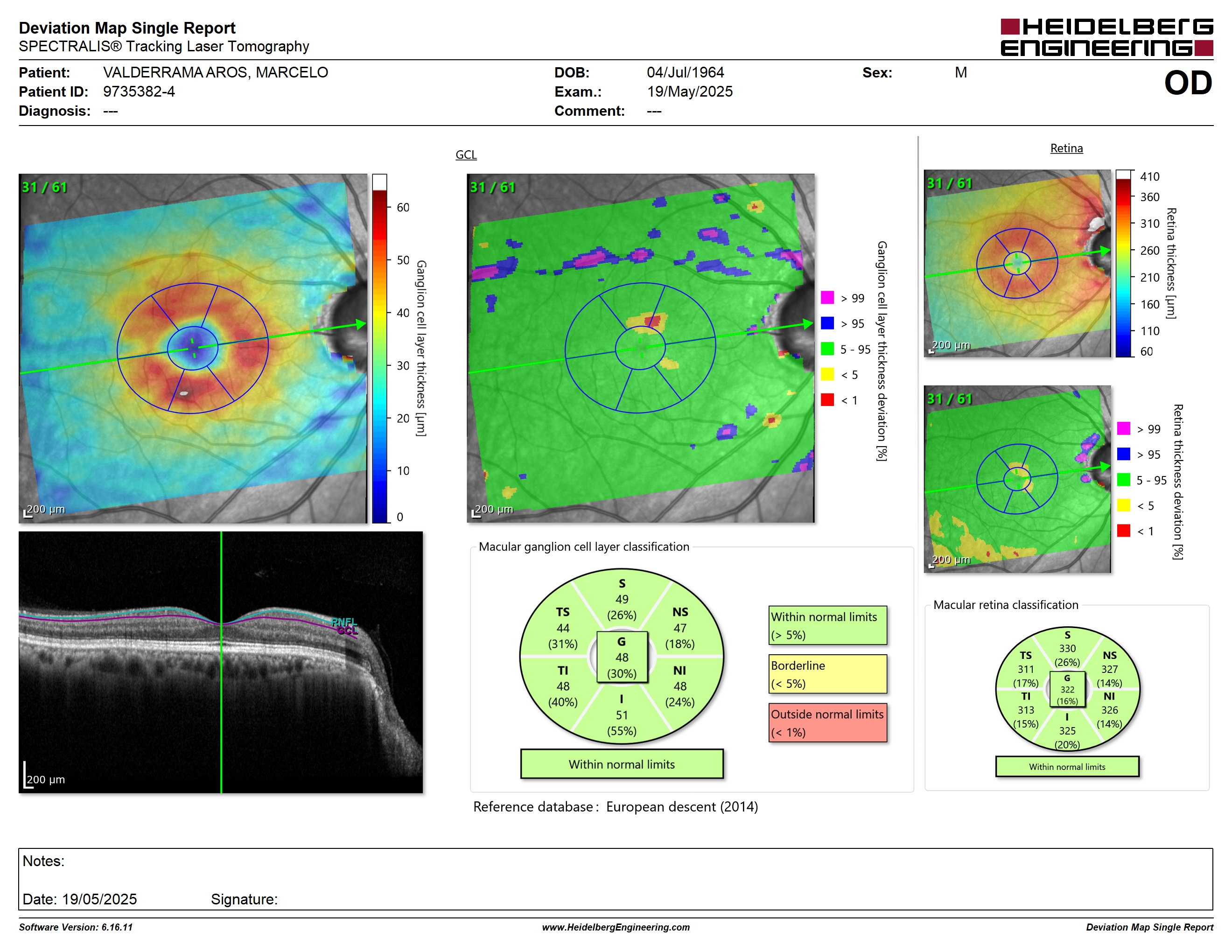This screenshot has height=952, width=1232.
Task: Click GCL result box Within normal limits
Action: pos(622,764)
